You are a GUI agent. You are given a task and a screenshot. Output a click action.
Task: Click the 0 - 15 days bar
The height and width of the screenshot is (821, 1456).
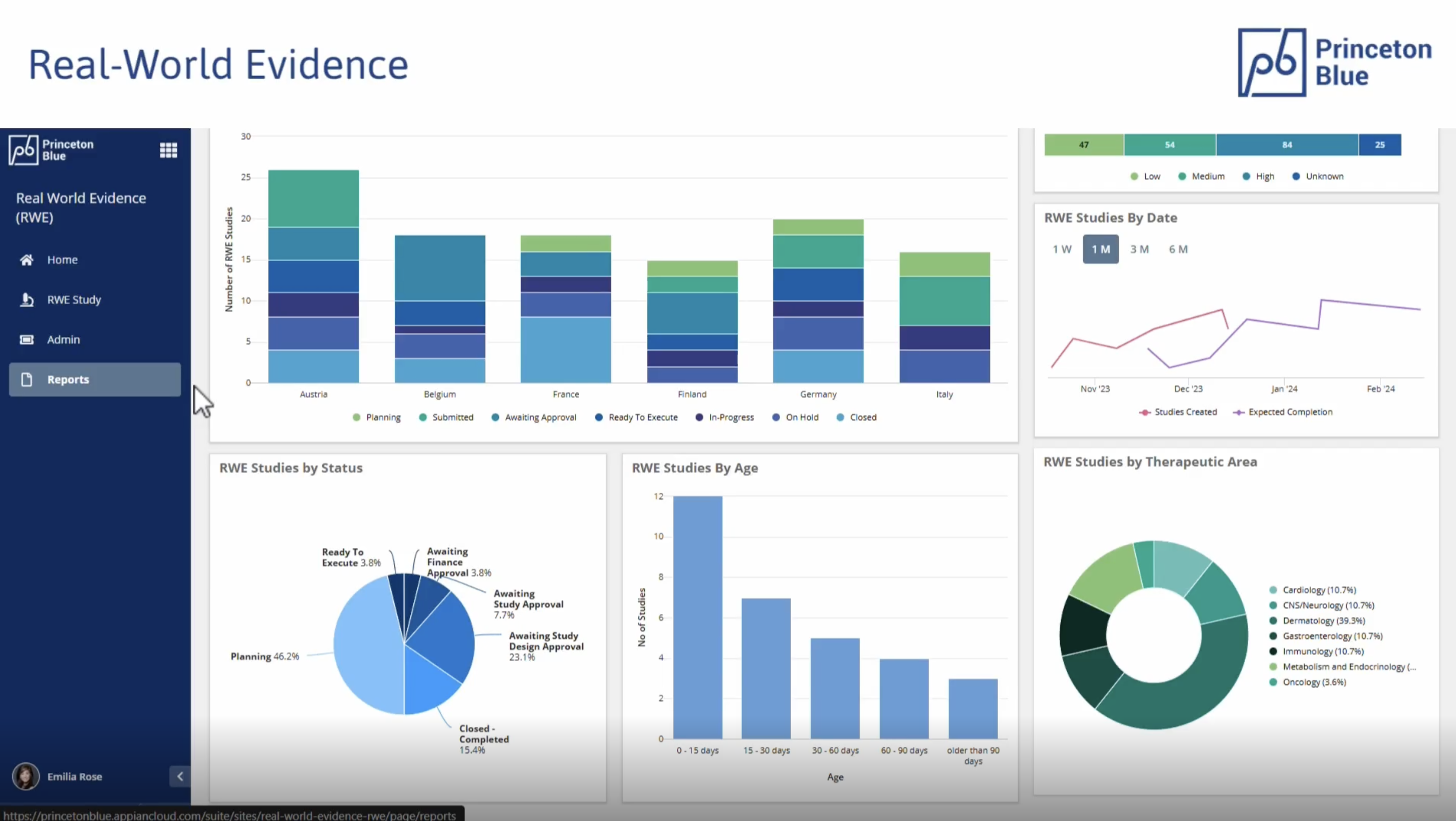point(697,617)
